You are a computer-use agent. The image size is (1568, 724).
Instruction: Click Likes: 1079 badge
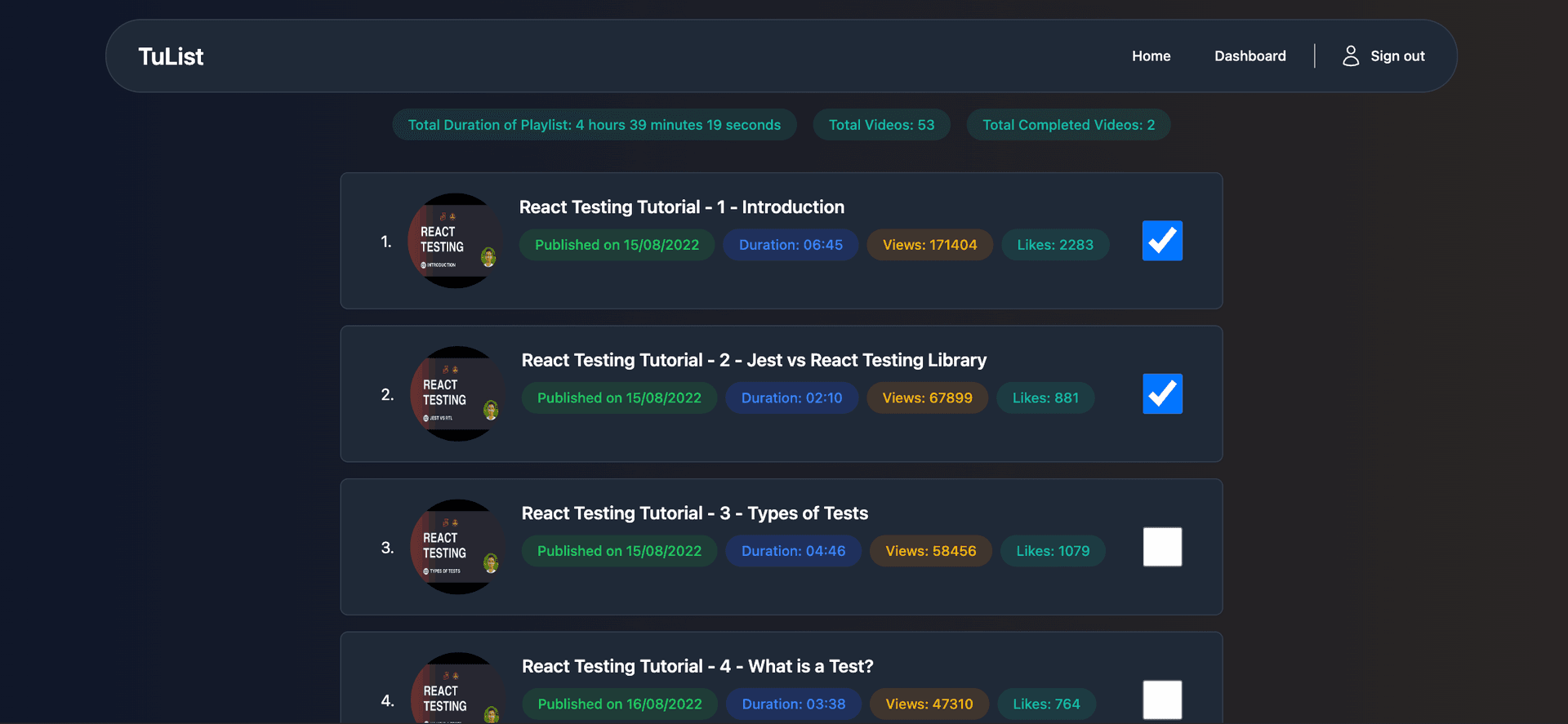tap(1053, 551)
